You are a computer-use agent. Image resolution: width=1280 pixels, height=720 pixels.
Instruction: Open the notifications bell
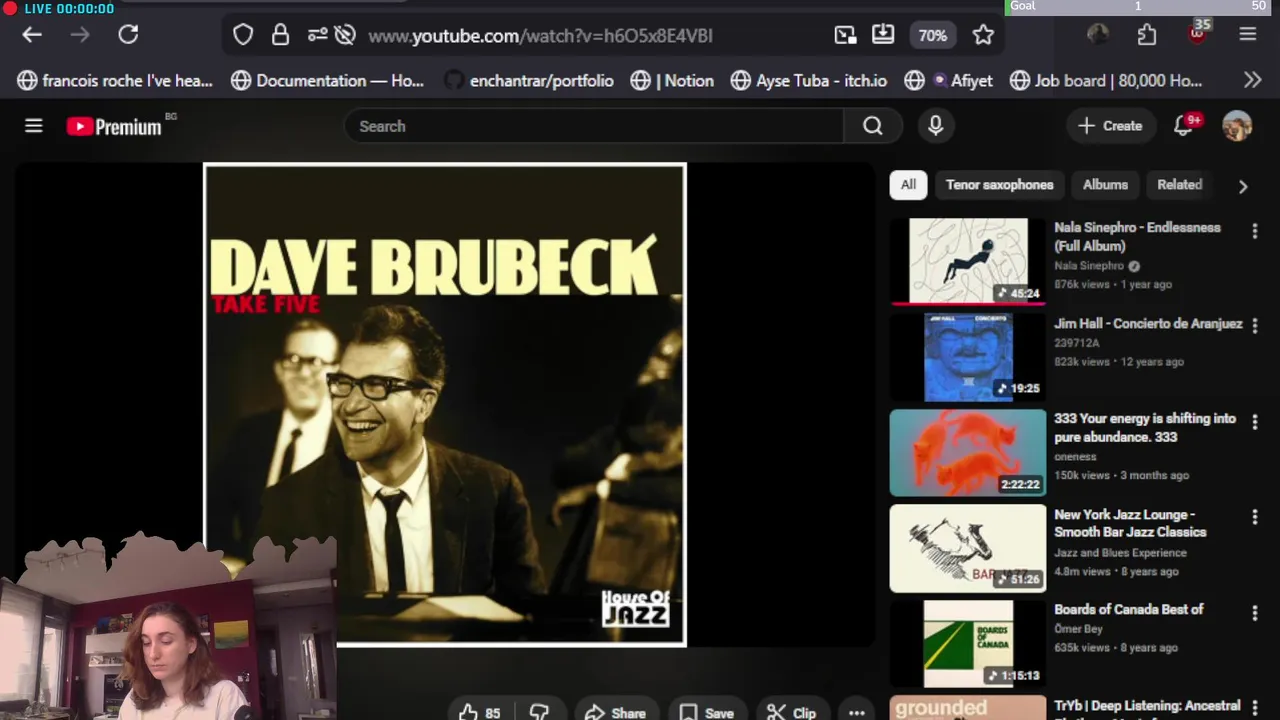[x=1184, y=126]
